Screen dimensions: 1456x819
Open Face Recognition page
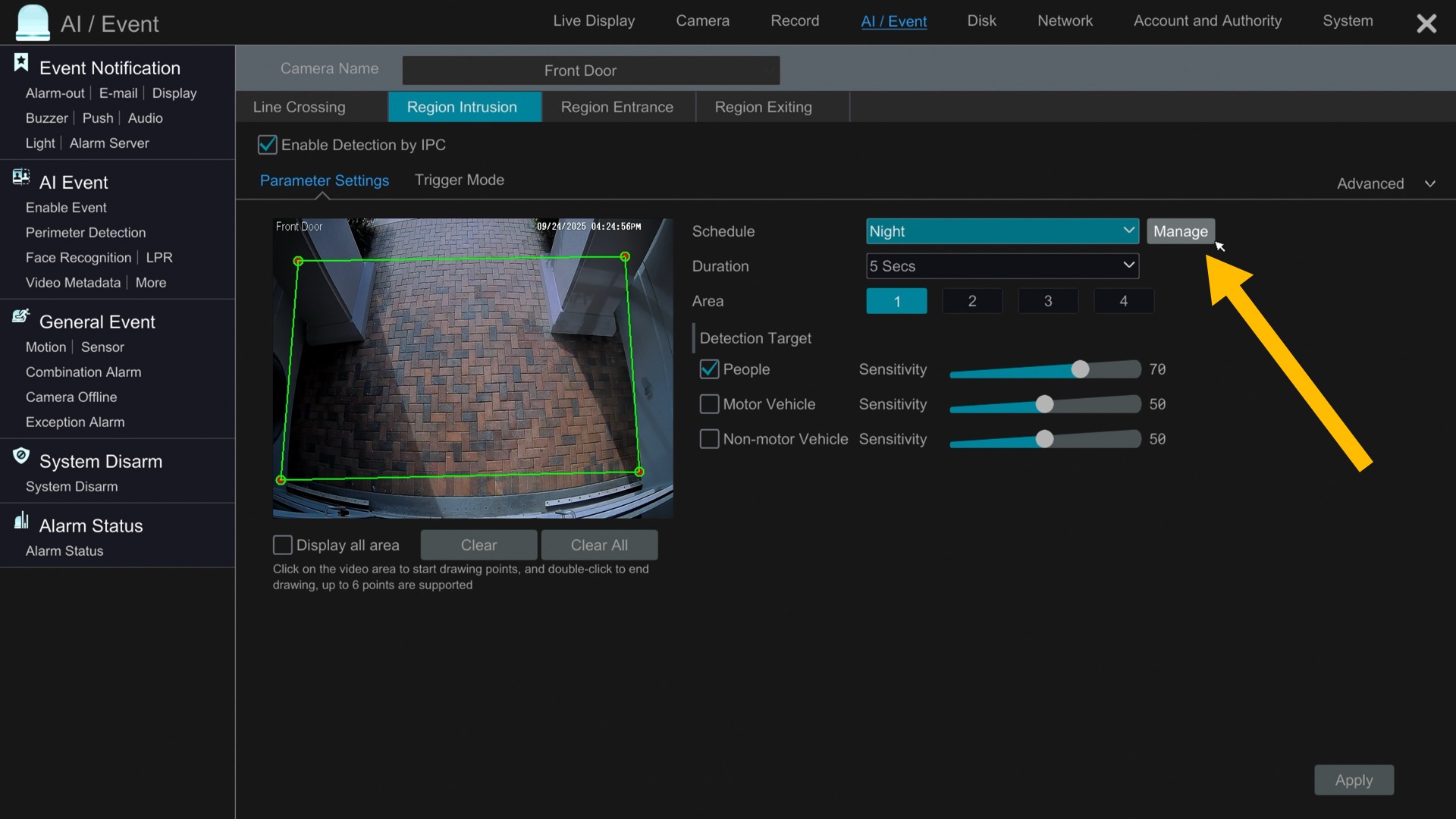click(x=78, y=258)
